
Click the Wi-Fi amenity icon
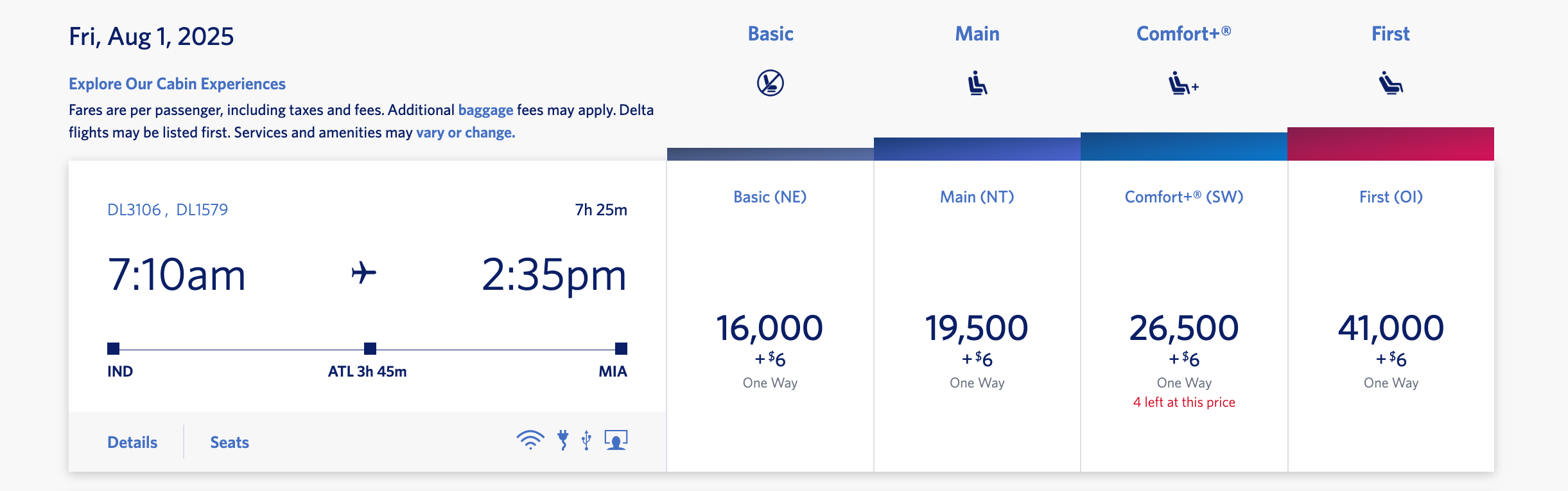click(528, 440)
